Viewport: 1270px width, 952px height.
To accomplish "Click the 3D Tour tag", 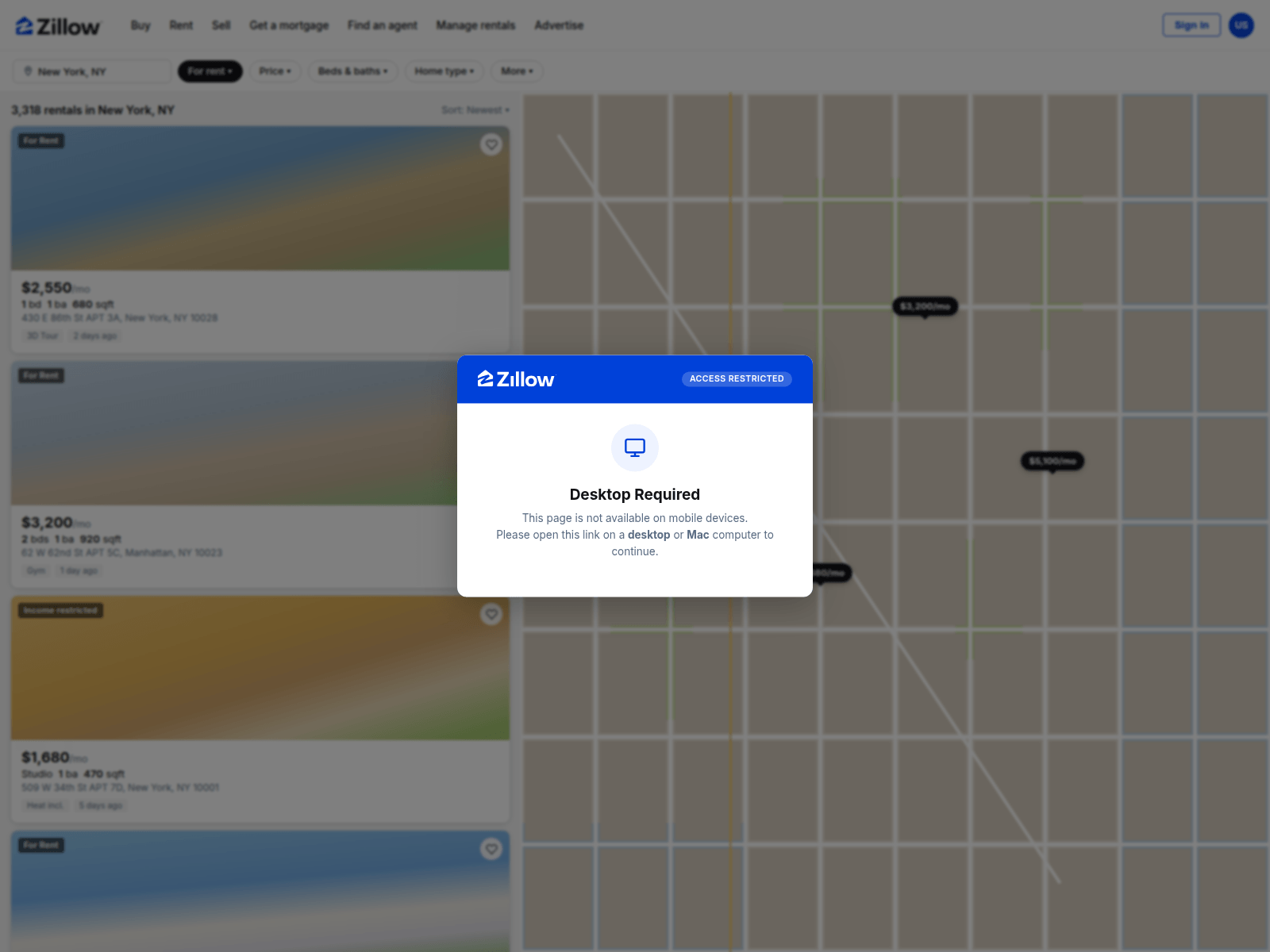I will [x=43, y=336].
